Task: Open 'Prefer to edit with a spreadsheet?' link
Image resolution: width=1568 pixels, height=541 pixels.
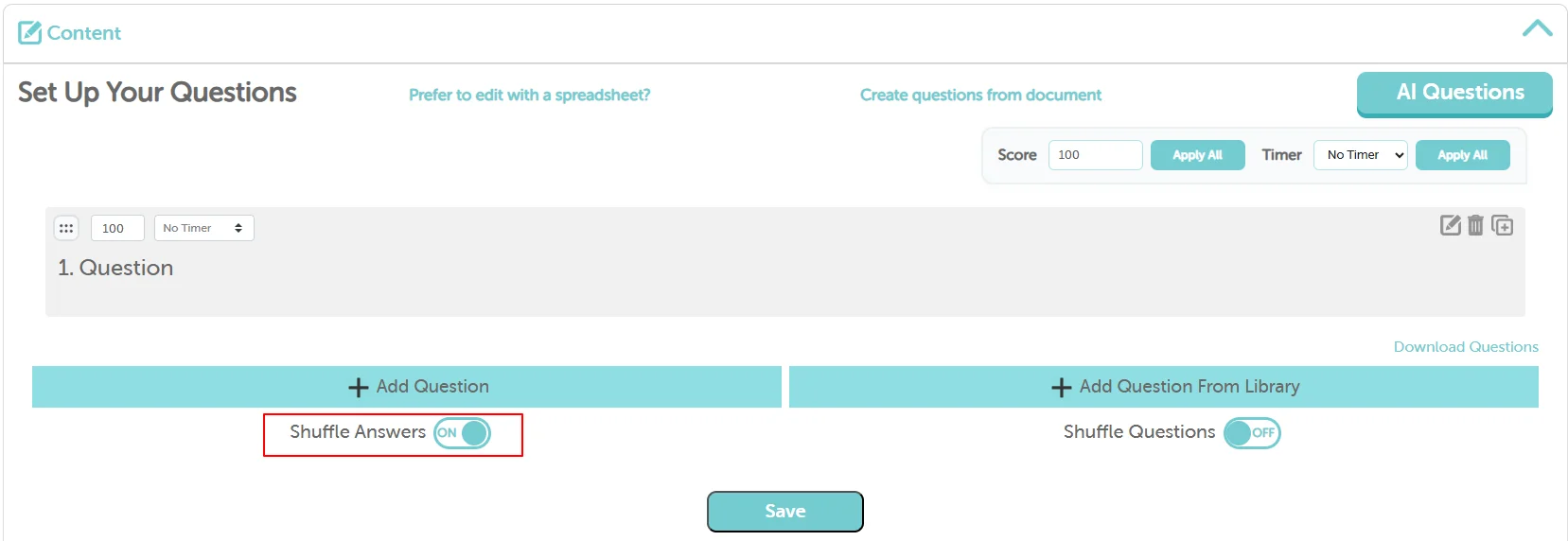Action: (x=529, y=95)
